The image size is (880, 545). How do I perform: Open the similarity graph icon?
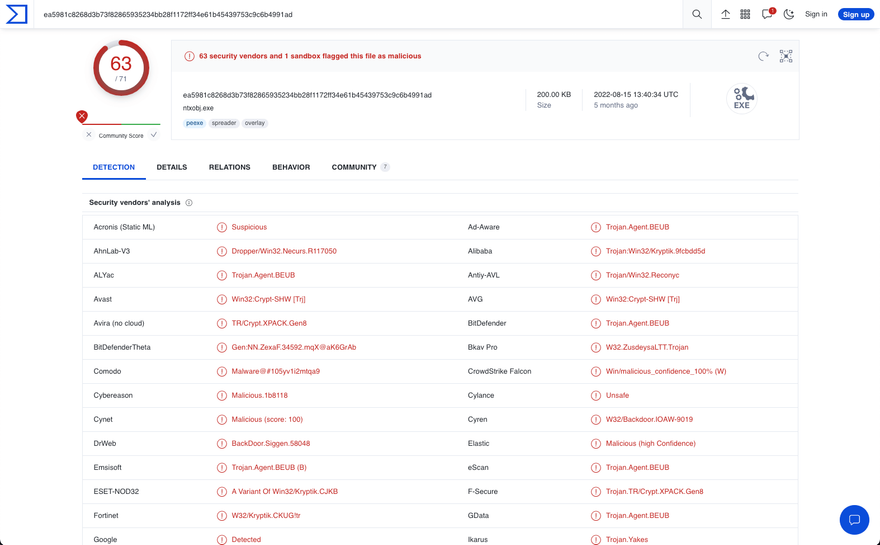(786, 56)
